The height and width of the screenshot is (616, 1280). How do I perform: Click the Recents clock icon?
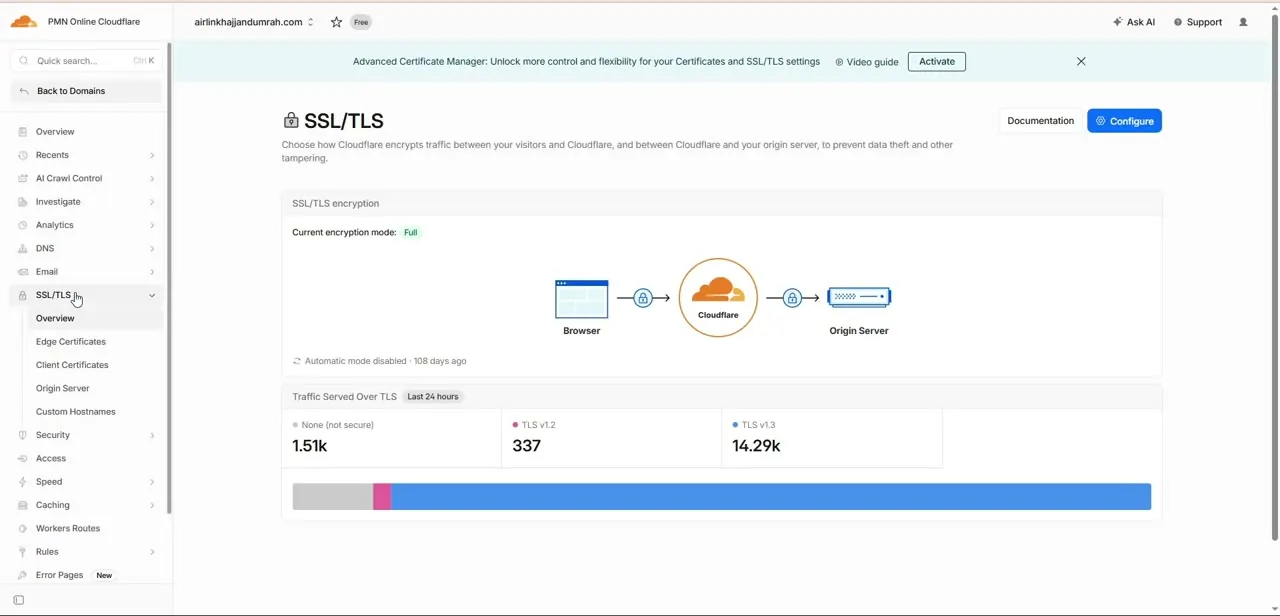(x=23, y=155)
